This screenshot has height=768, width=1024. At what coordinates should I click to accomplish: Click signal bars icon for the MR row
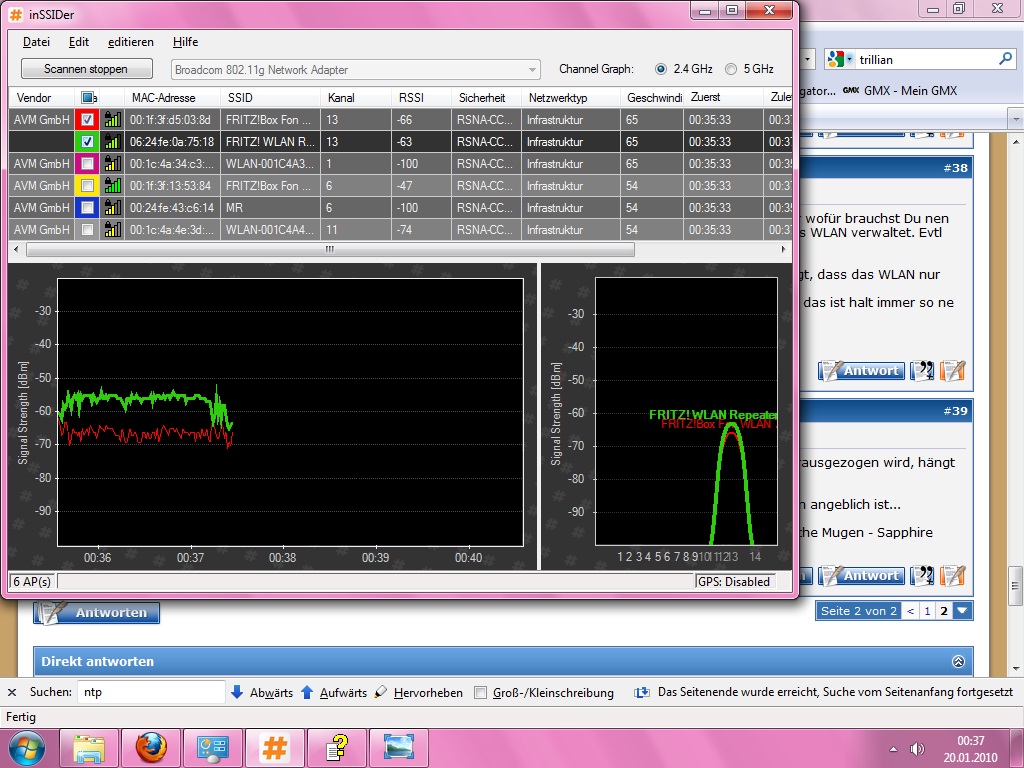point(113,208)
